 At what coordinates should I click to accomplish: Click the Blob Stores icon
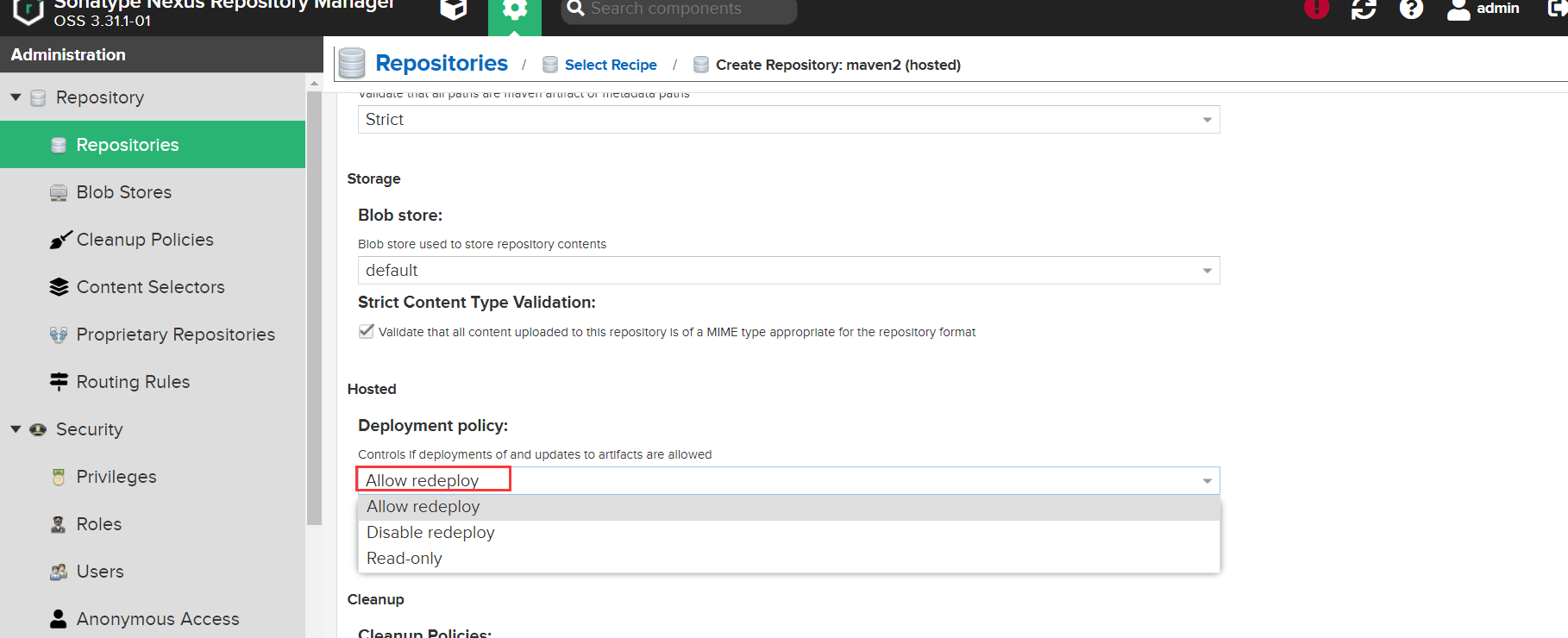pyautogui.click(x=59, y=193)
